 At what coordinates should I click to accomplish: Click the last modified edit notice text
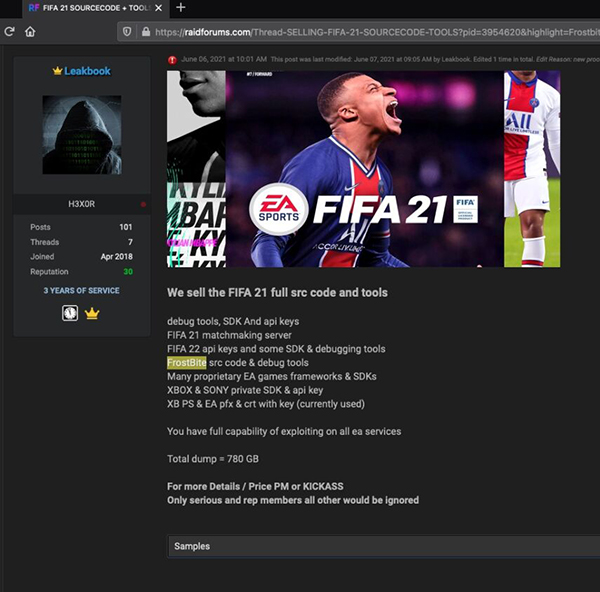435,59
